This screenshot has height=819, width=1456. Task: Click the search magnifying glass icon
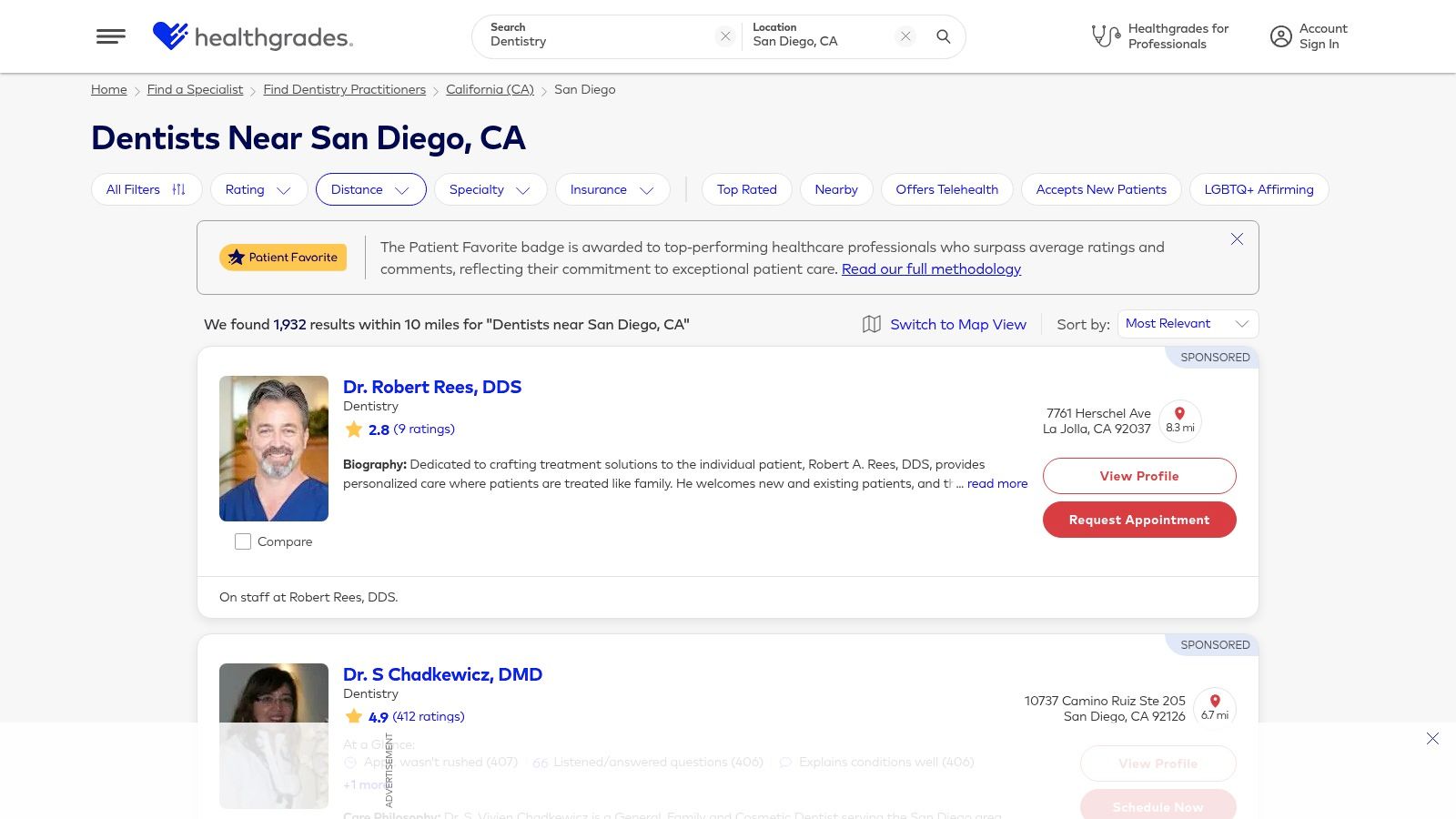943,37
